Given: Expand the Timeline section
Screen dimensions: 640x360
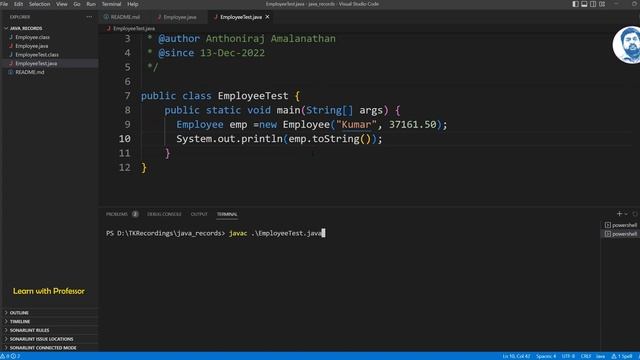Looking at the screenshot, I should pos(49,322).
